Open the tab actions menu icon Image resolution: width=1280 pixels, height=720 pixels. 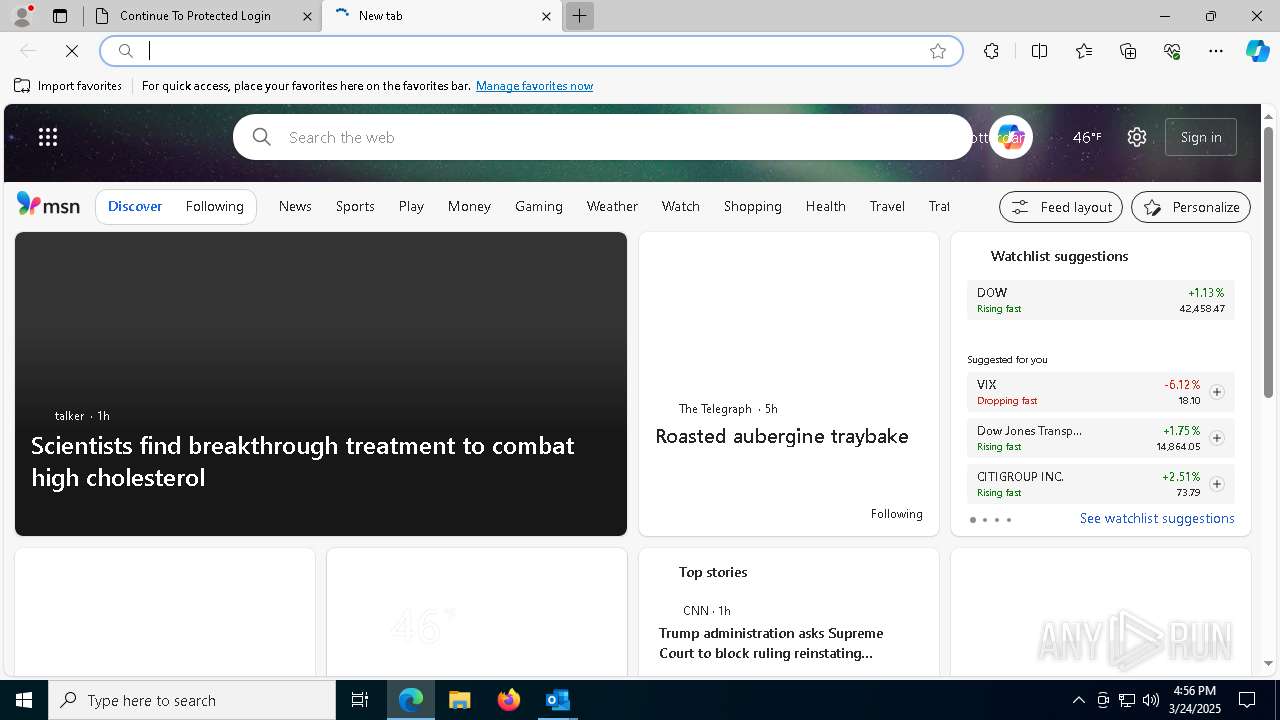[x=60, y=16]
